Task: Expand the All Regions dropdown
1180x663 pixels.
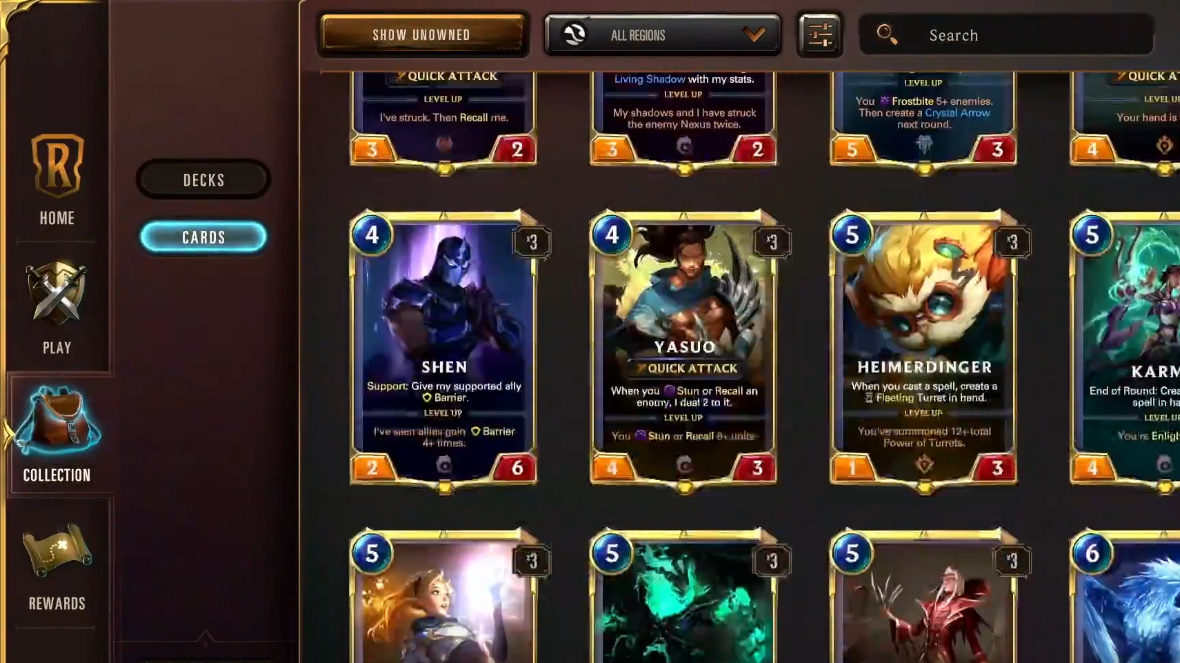Action: [x=662, y=35]
